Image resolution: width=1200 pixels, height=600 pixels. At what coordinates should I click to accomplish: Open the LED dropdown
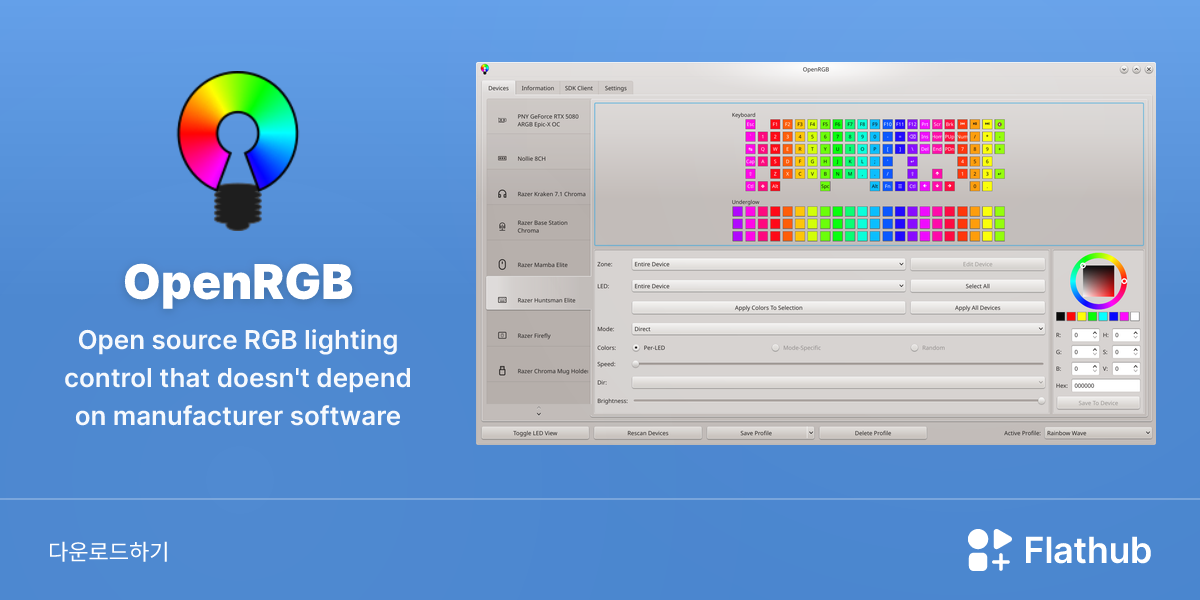tap(768, 286)
